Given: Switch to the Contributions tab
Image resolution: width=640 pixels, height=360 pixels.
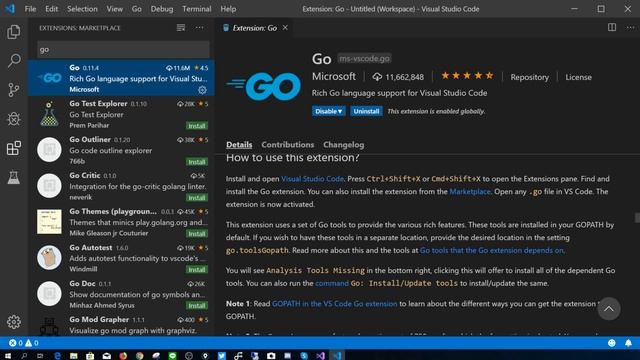Looking at the screenshot, I should 288,144.
